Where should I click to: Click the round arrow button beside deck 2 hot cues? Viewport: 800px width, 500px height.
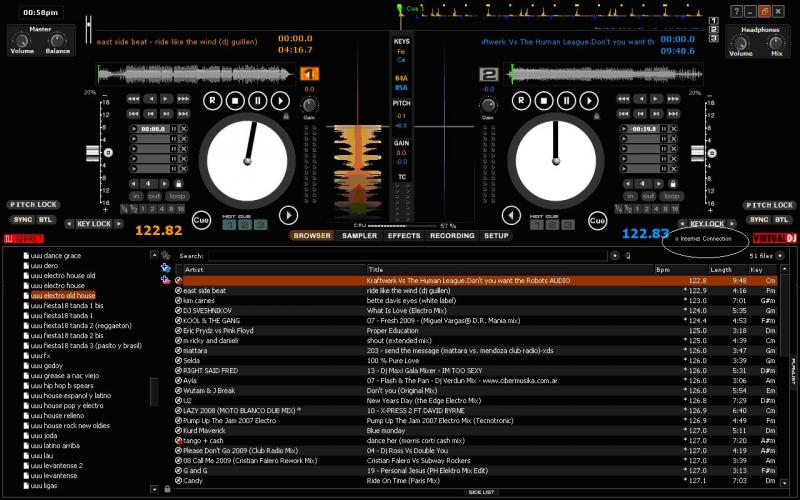511,215
